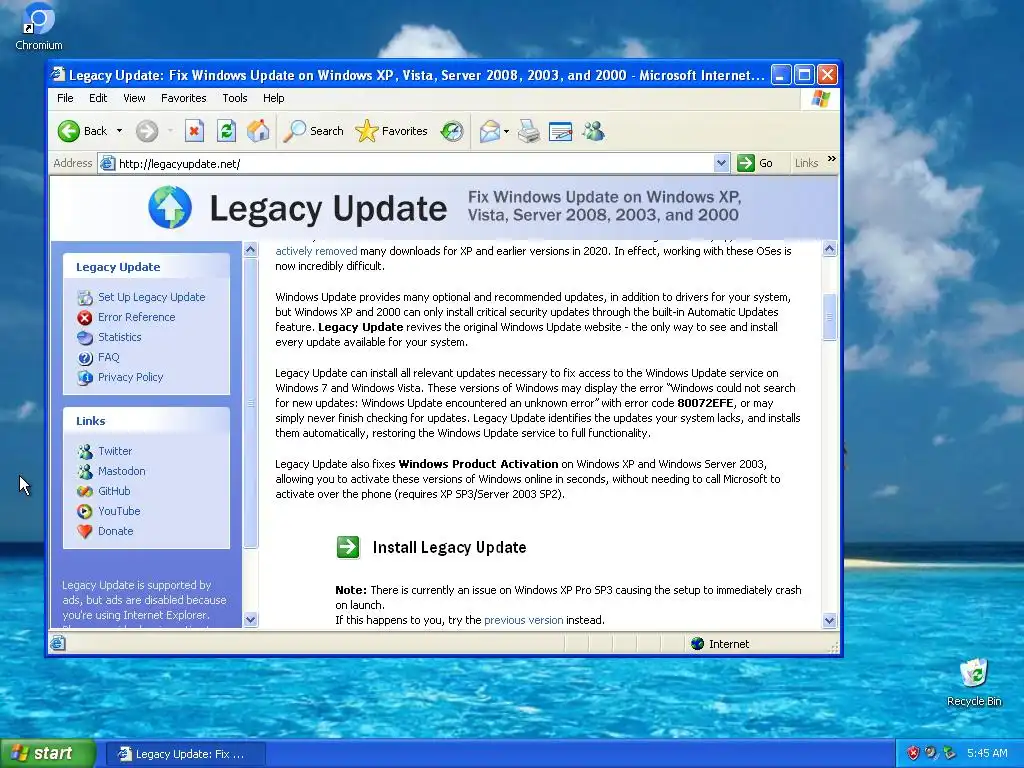Viewport: 1024px width, 768px height.
Task: Expand the Links toolbar chevron
Action: 831,159
